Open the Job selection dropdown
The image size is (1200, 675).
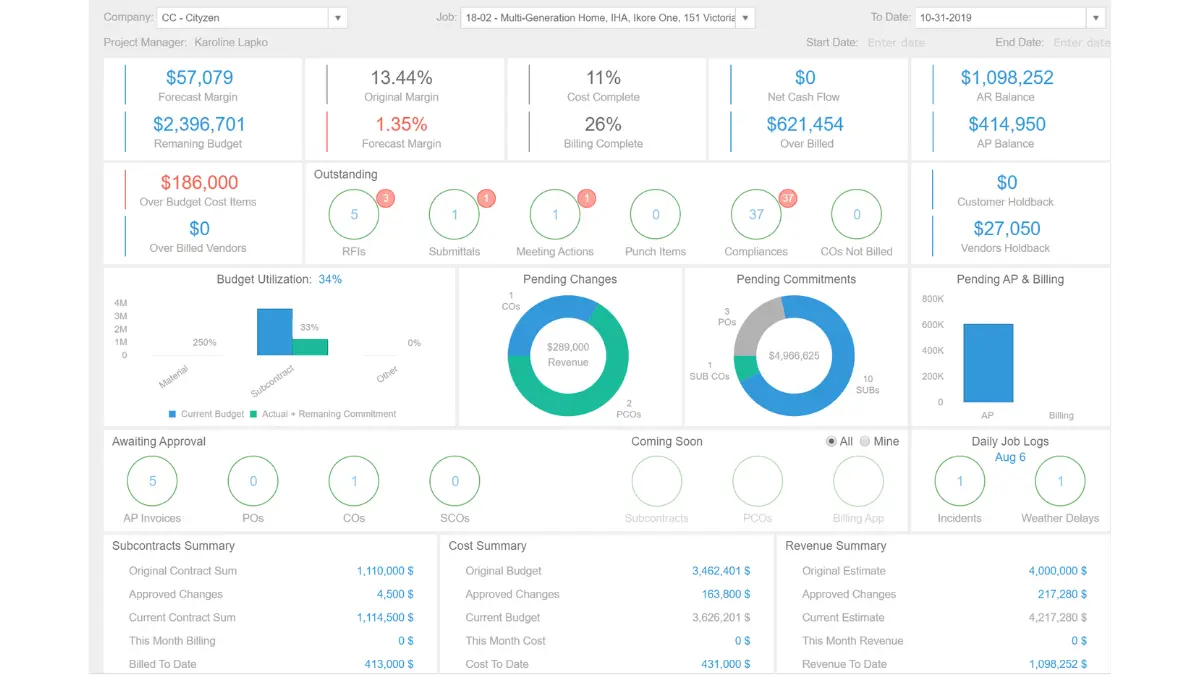point(745,18)
